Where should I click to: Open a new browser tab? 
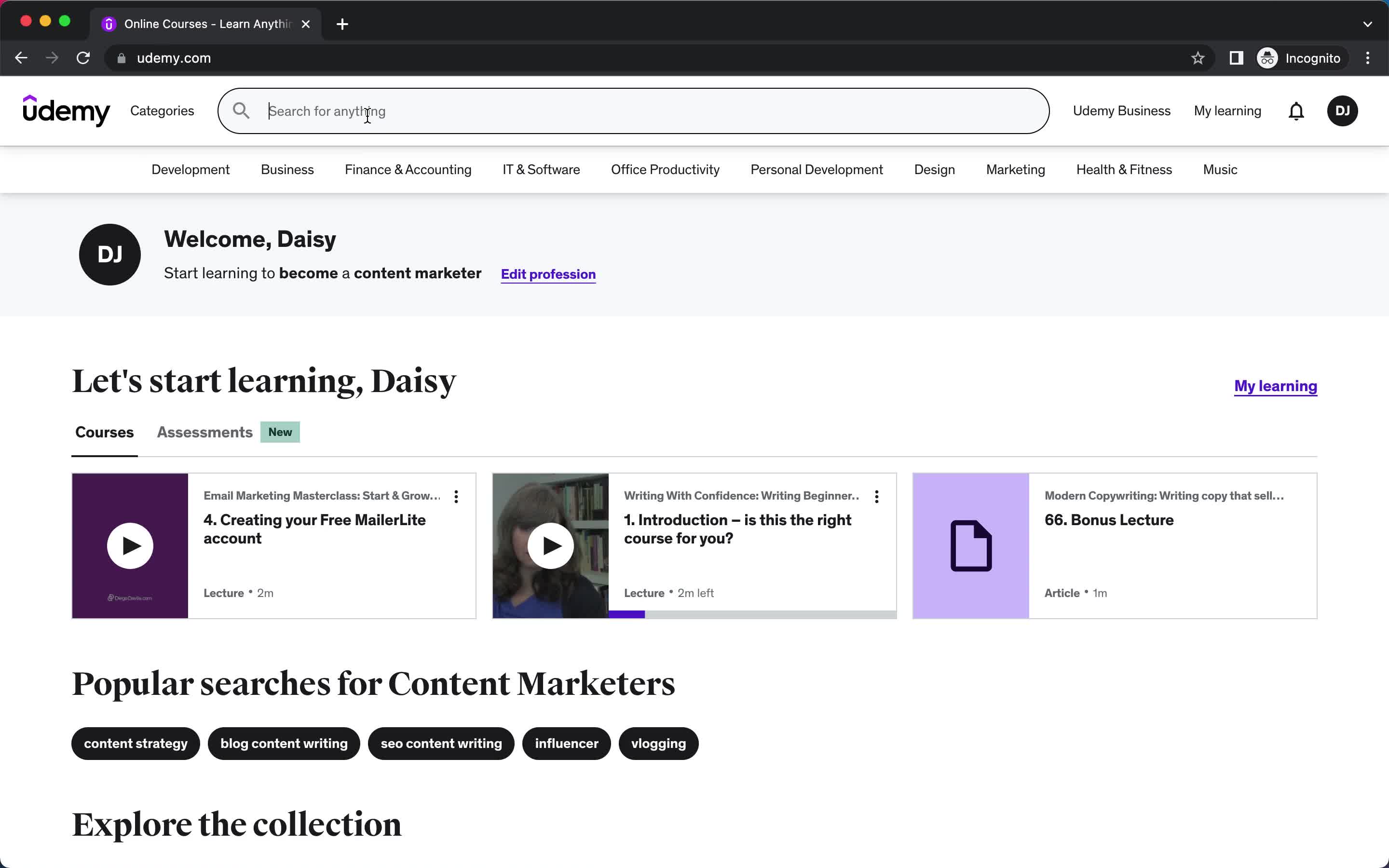(x=342, y=24)
